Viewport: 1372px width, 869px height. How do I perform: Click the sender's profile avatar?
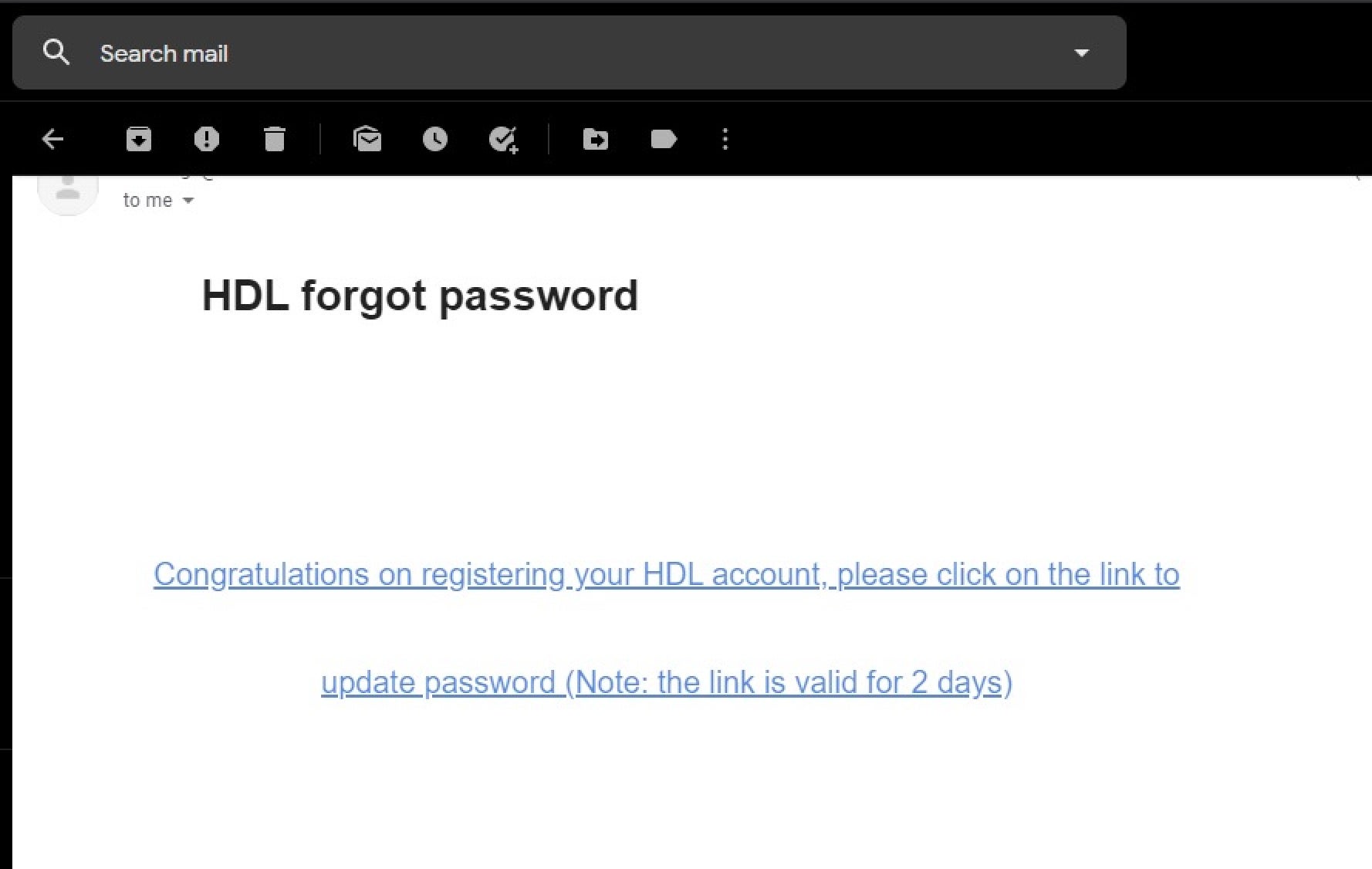point(68,193)
